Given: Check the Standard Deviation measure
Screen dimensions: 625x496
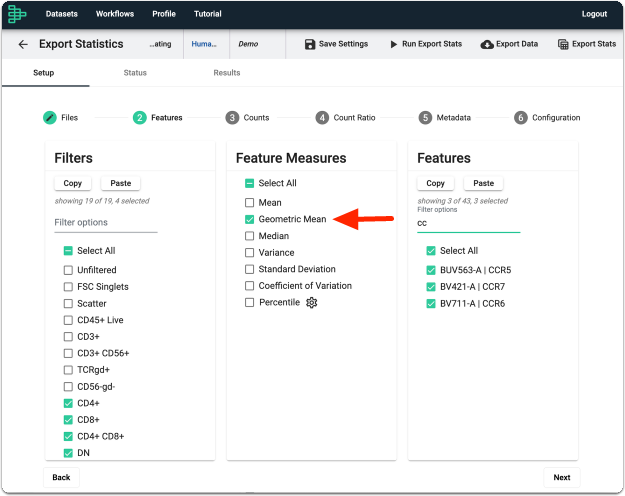Looking at the screenshot, I should point(250,269).
